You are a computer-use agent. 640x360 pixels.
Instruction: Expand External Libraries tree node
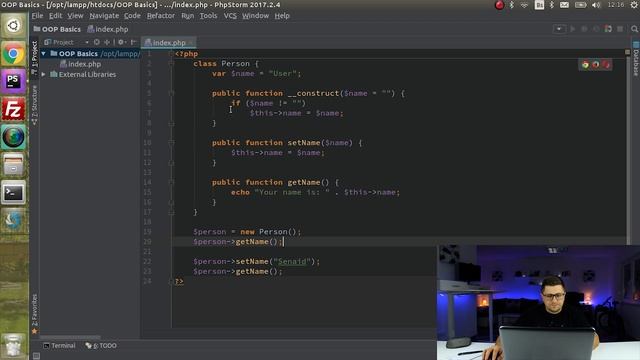click(x=43, y=74)
